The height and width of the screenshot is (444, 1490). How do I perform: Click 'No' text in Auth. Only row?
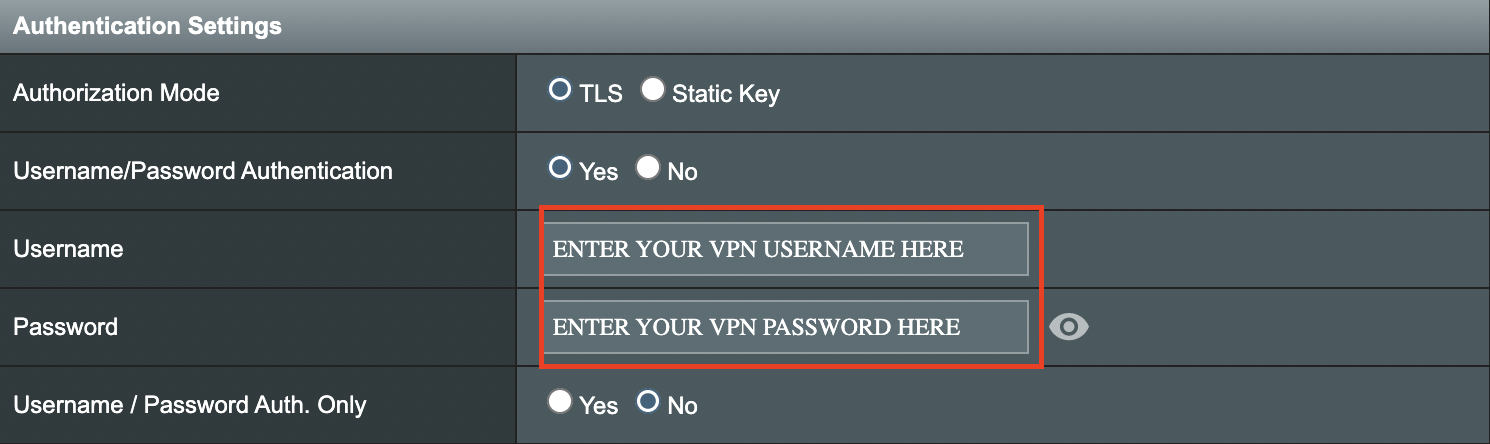pyautogui.click(x=682, y=406)
